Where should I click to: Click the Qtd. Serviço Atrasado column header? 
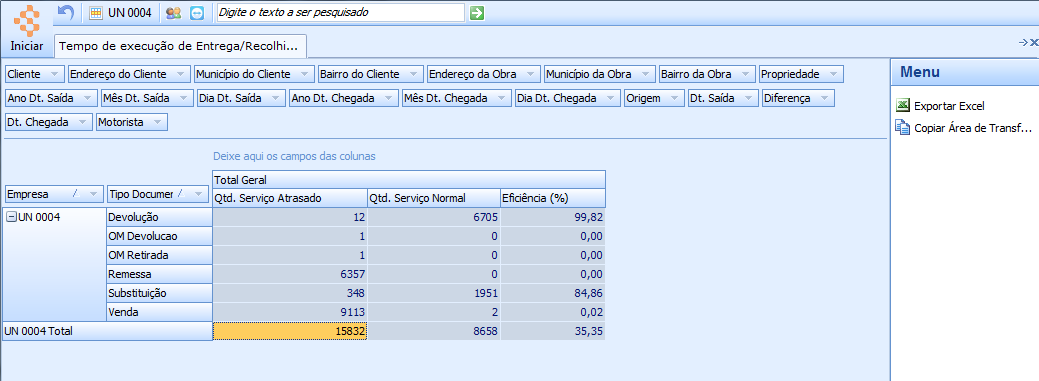point(290,197)
